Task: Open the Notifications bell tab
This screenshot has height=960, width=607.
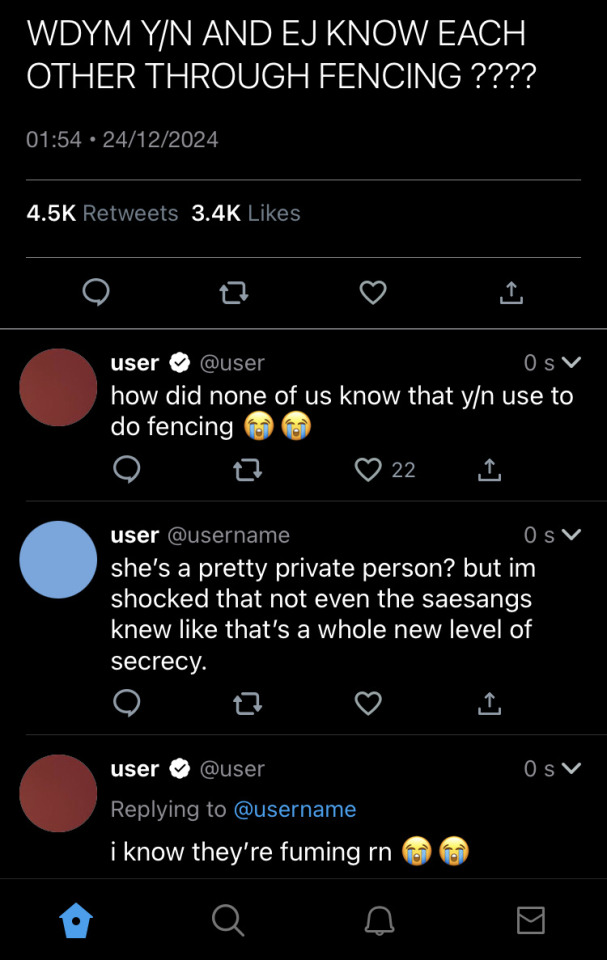Action: pyautogui.click(x=380, y=920)
